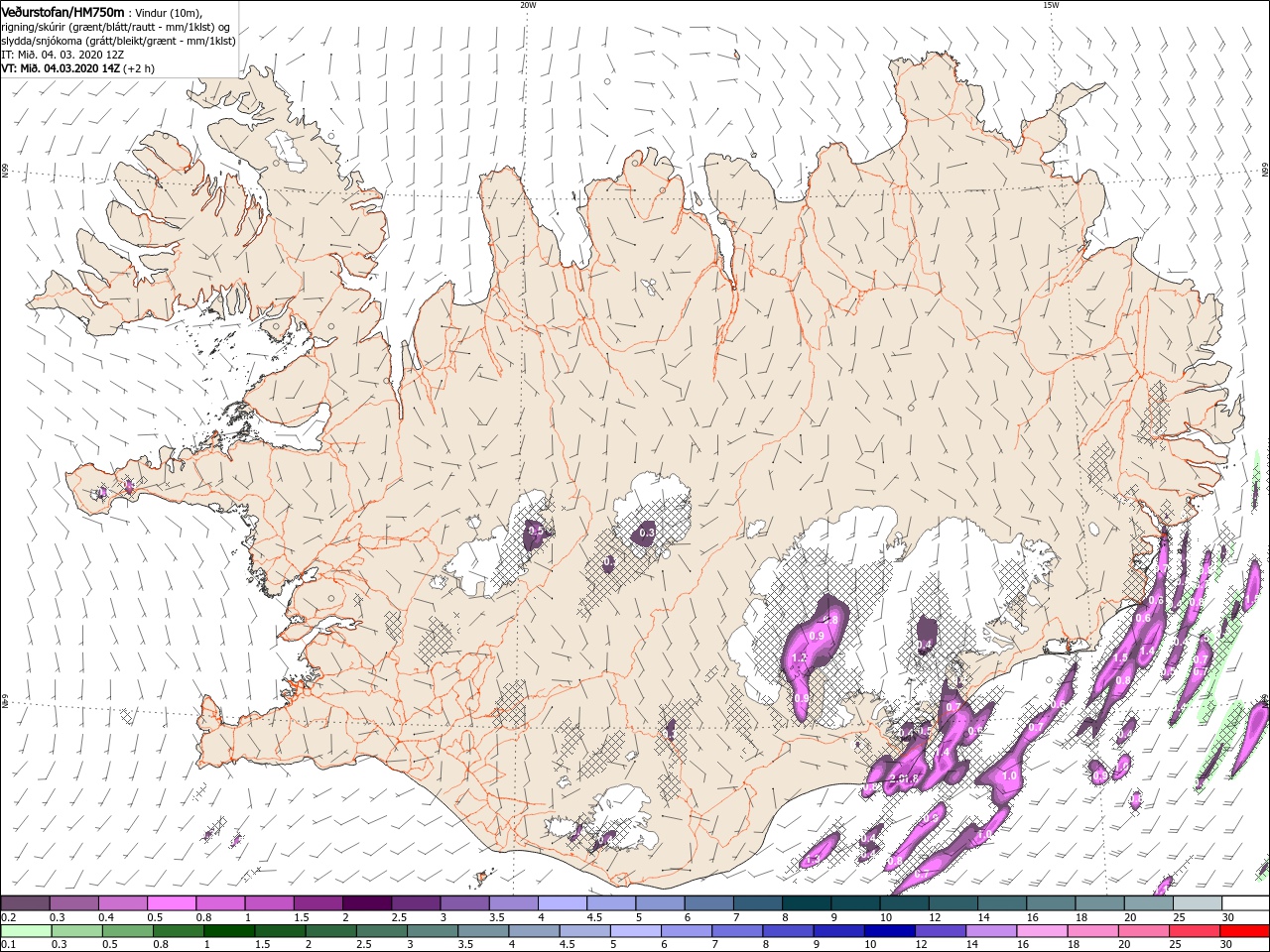Image resolution: width=1270 pixels, height=952 pixels.
Task: Click the 0.9 precipitation value above the 1.2
Action: point(818,635)
